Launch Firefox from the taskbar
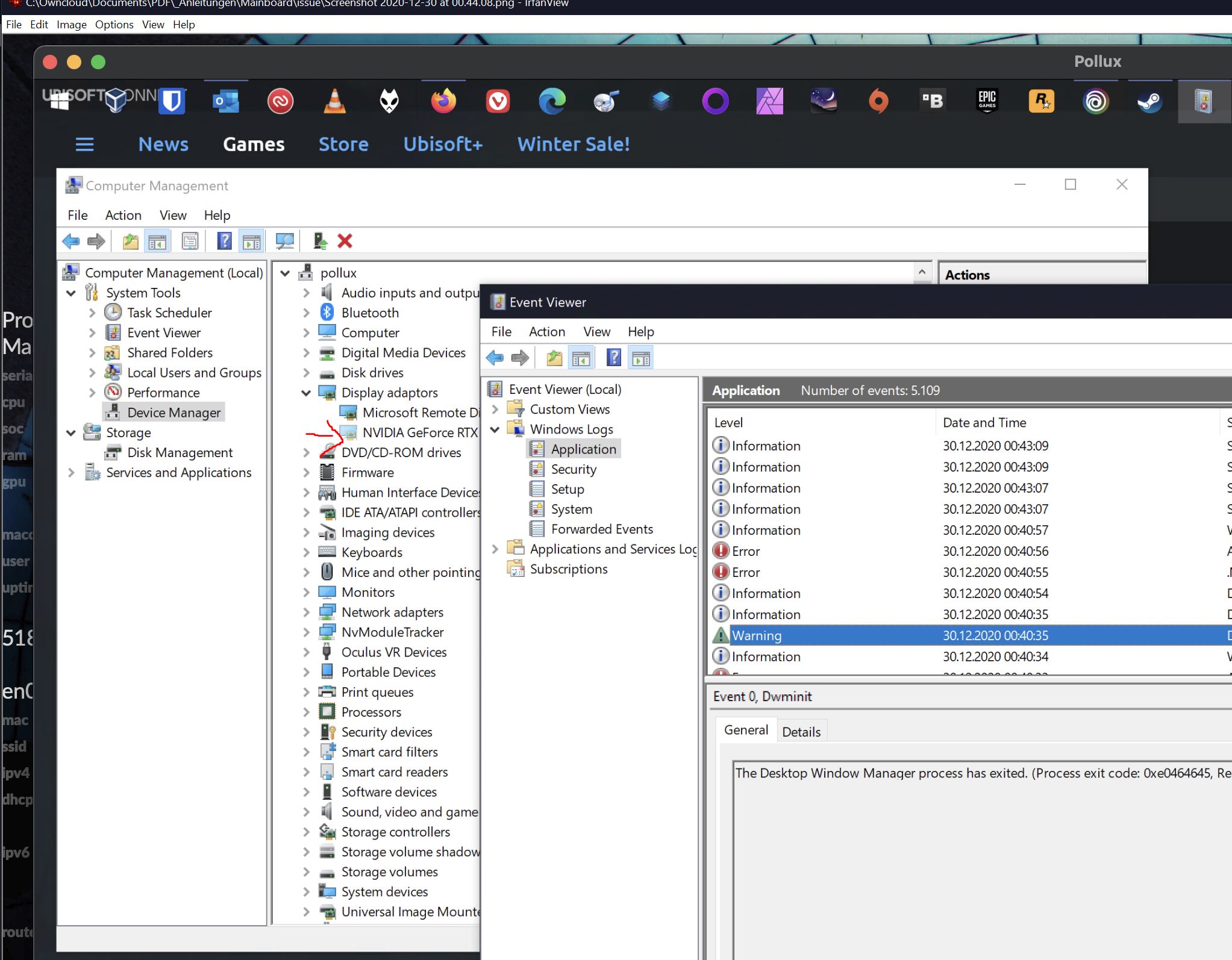 (443, 101)
